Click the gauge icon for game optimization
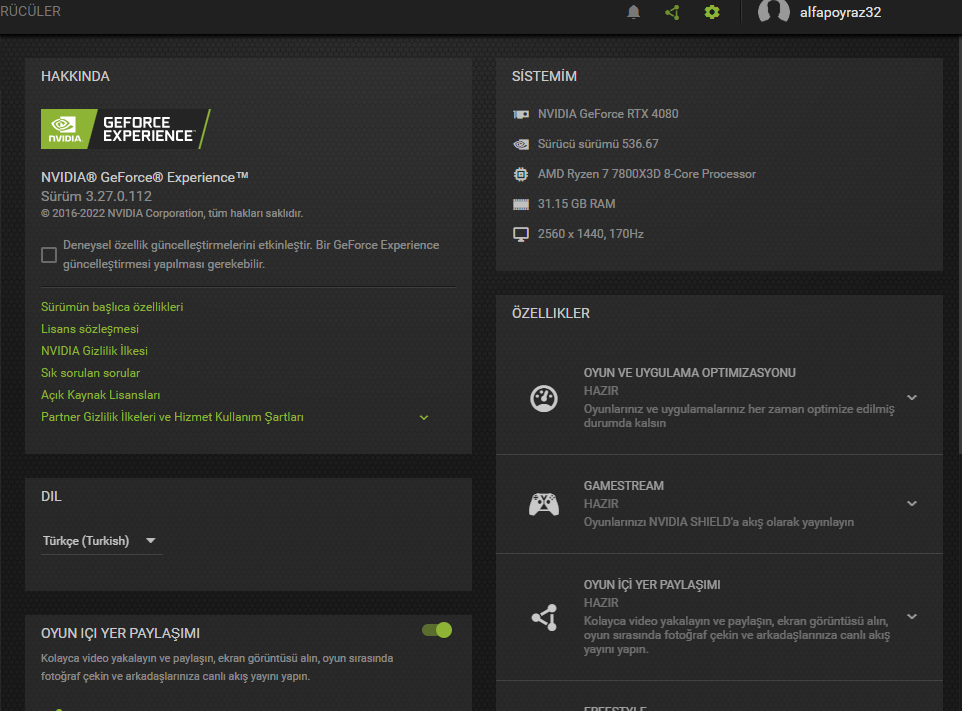The image size is (962, 711). click(x=544, y=398)
